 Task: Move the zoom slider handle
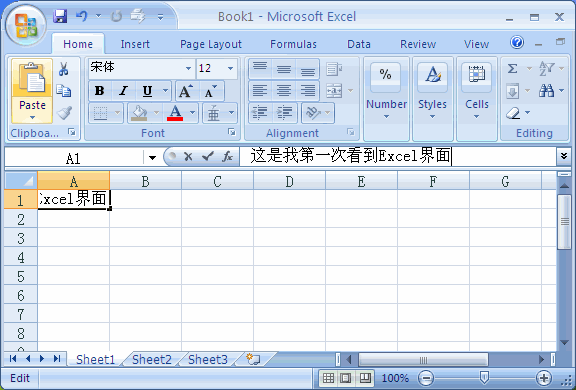[x=484, y=377]
